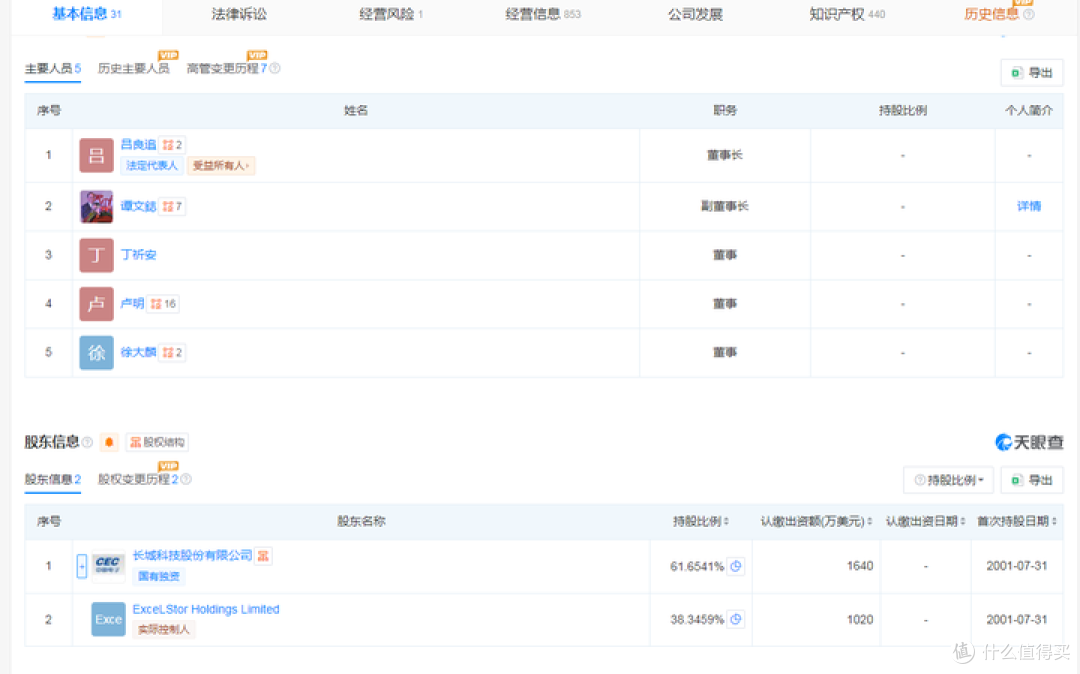Image resolution: width=1080 pixels, height=674 pixels.
Task: Select the 主要人员 sub-tab
Action: 52,68
